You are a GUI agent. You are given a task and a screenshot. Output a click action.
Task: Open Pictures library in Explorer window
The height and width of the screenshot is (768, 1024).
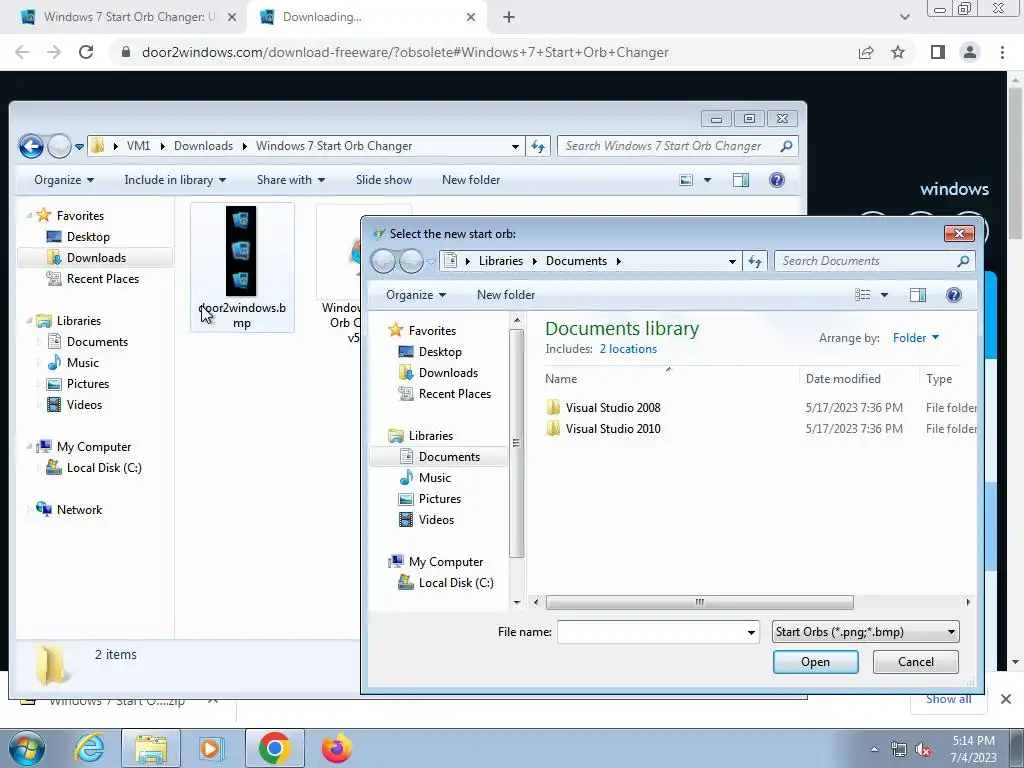pyautogui.click(x=88, y=384)
